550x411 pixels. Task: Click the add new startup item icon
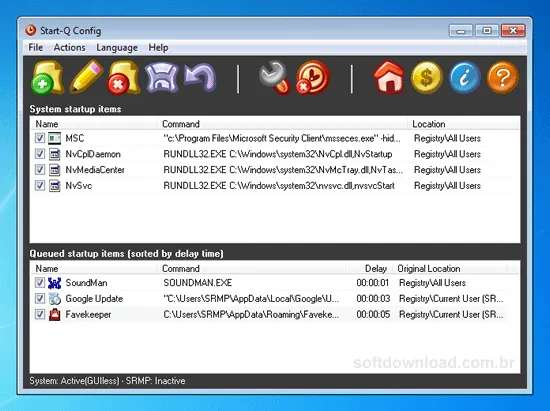click(47, 77)
